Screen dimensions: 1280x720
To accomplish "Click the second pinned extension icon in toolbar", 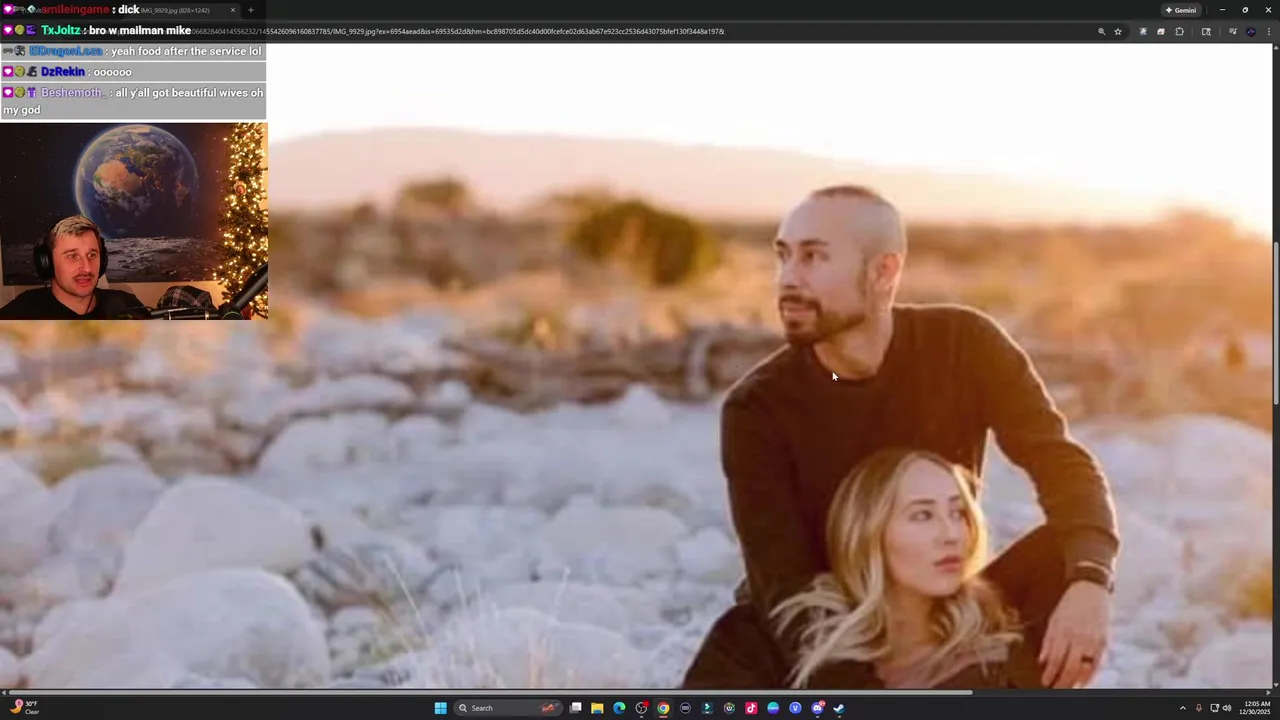I will click(x=1161, y=31).
